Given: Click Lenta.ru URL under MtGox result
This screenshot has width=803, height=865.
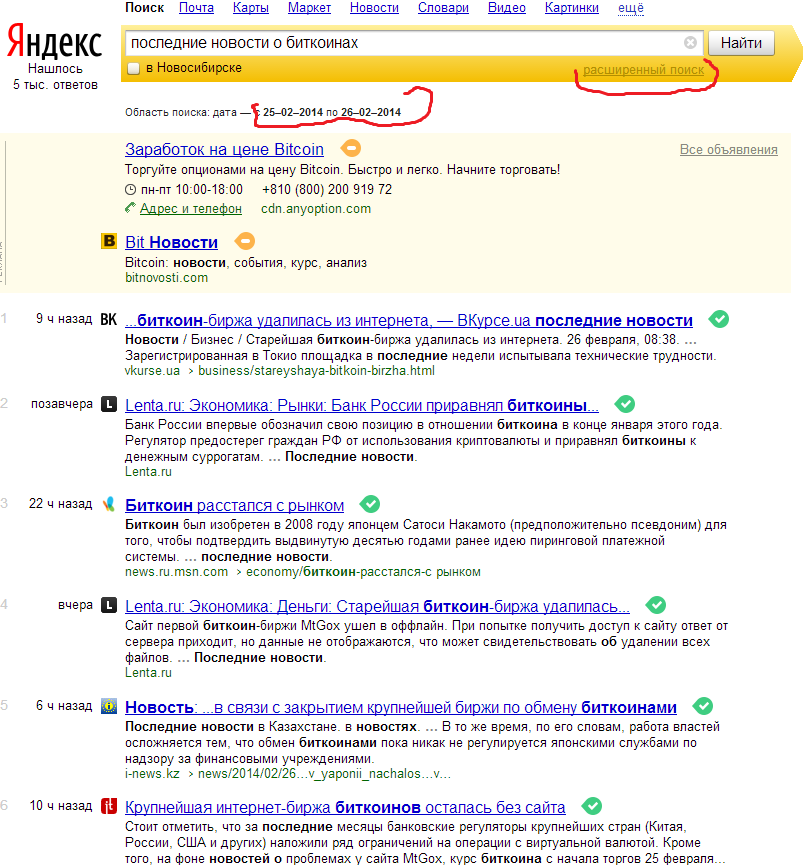Looking at the screenshot, I should point(148,672).
